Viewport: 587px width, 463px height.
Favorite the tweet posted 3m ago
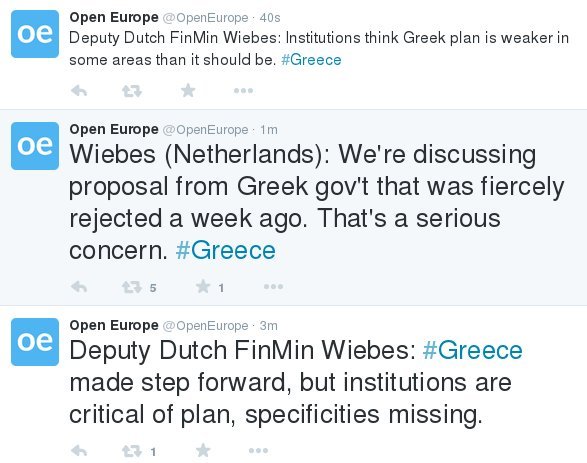point(203,450)
